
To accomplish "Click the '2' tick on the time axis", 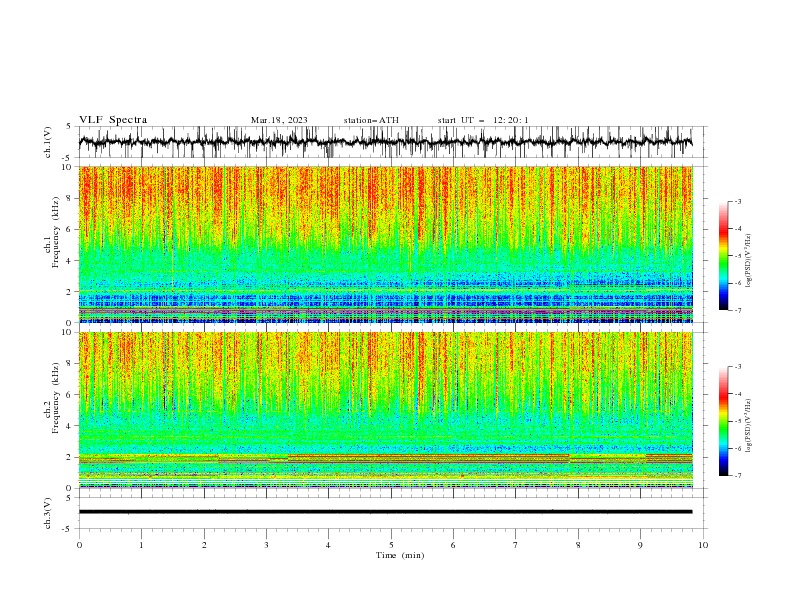I will tap(204, 545).
